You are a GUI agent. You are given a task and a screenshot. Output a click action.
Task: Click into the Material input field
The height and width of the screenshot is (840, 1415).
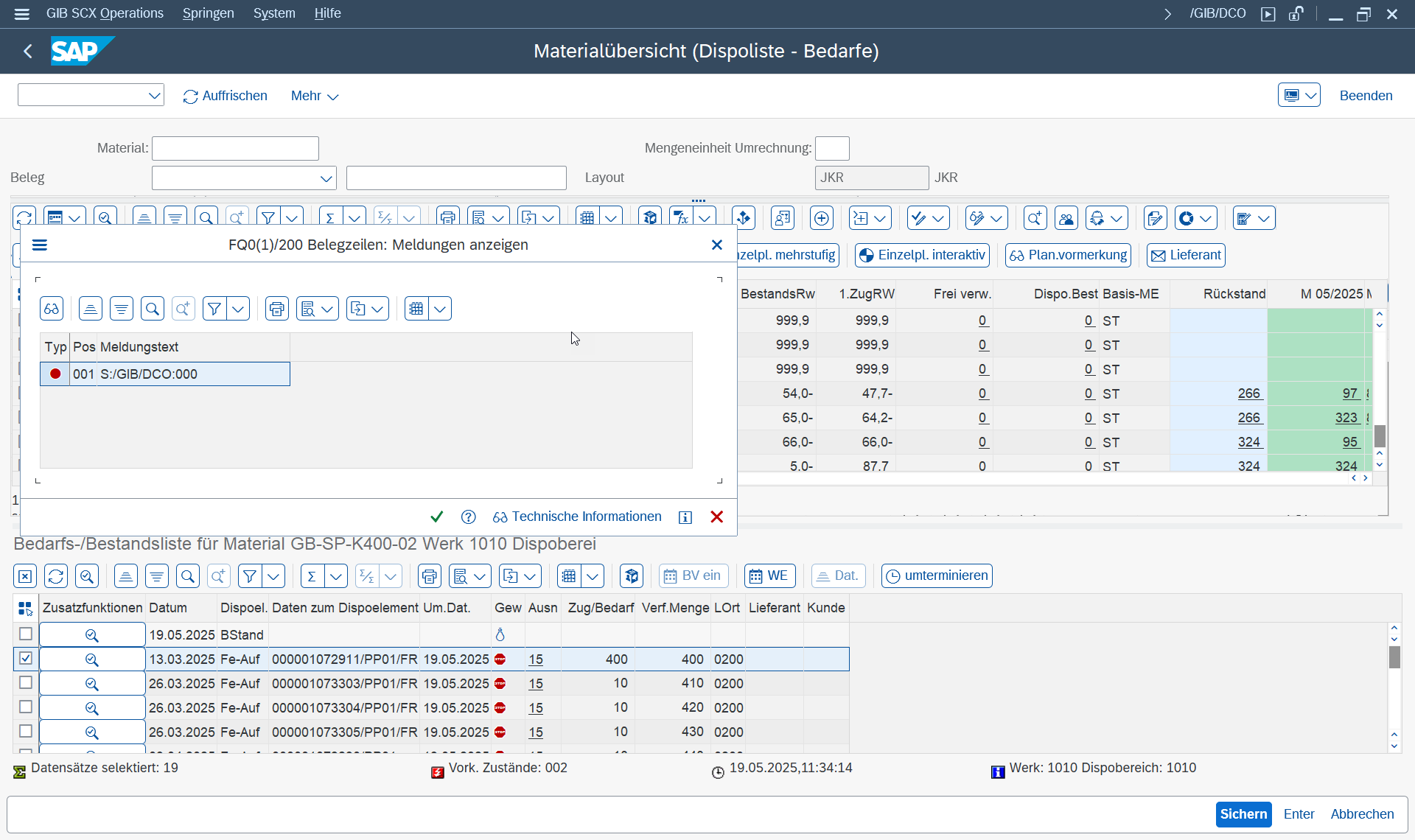(x=235, y=149)
